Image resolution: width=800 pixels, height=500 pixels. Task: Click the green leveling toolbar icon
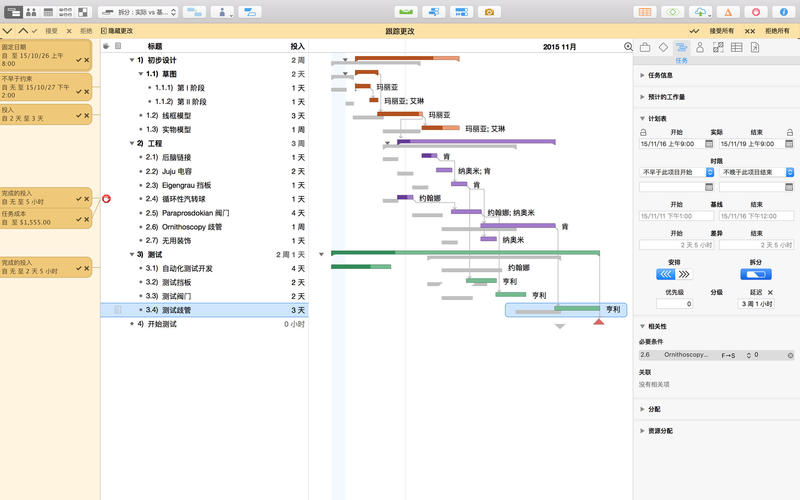pyautogui.click(x=406, y=12)
